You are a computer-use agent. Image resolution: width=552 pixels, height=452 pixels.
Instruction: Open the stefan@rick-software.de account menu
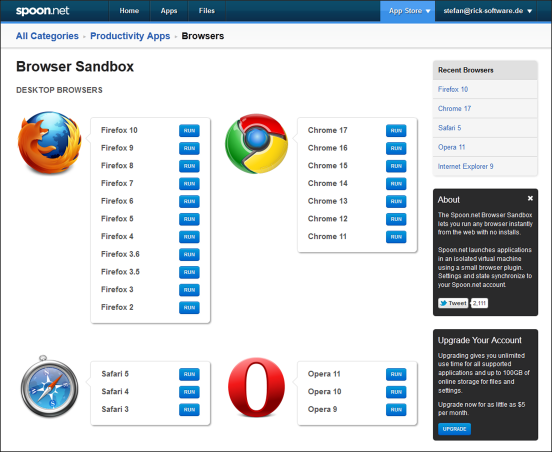click(x=488, y=11)
